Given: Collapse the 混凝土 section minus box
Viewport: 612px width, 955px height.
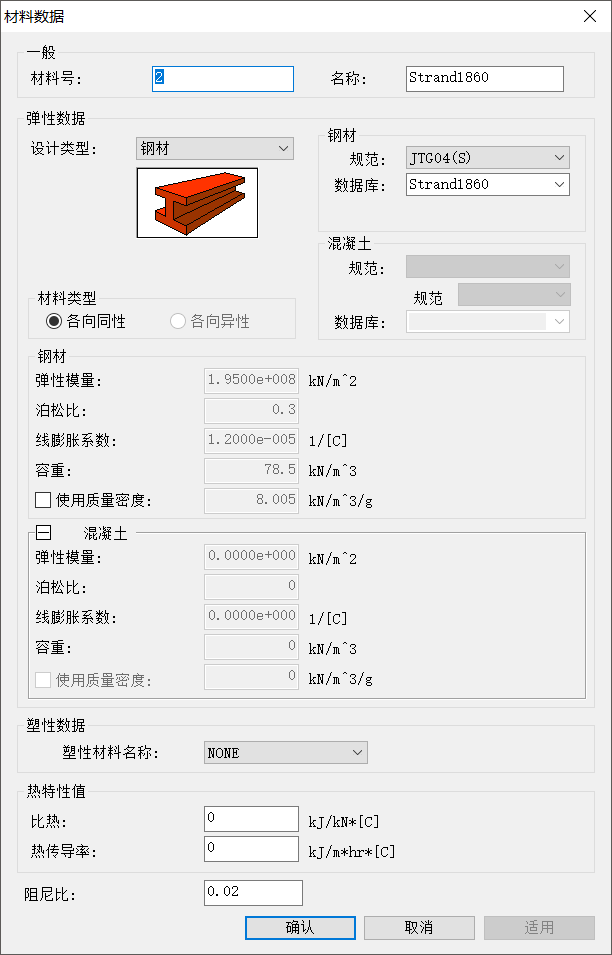Looking at the screenshot, I should point(44,533).
